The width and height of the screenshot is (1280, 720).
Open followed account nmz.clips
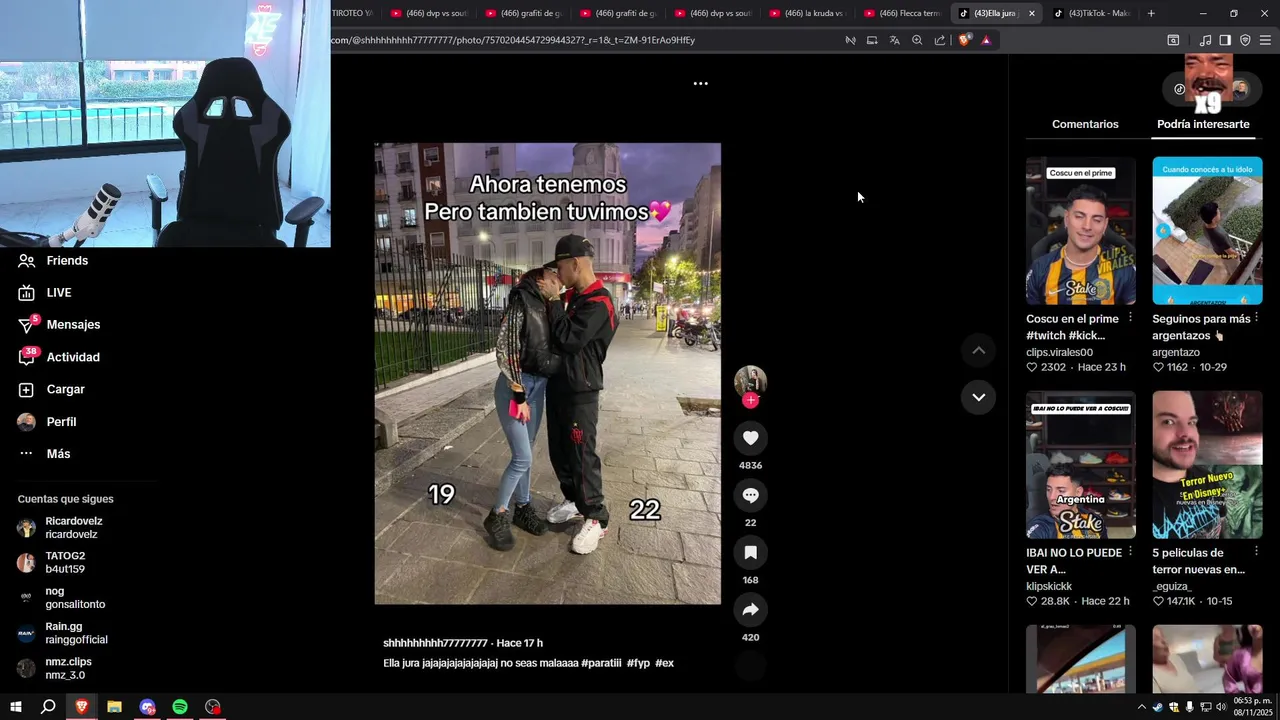coord(56,668)
